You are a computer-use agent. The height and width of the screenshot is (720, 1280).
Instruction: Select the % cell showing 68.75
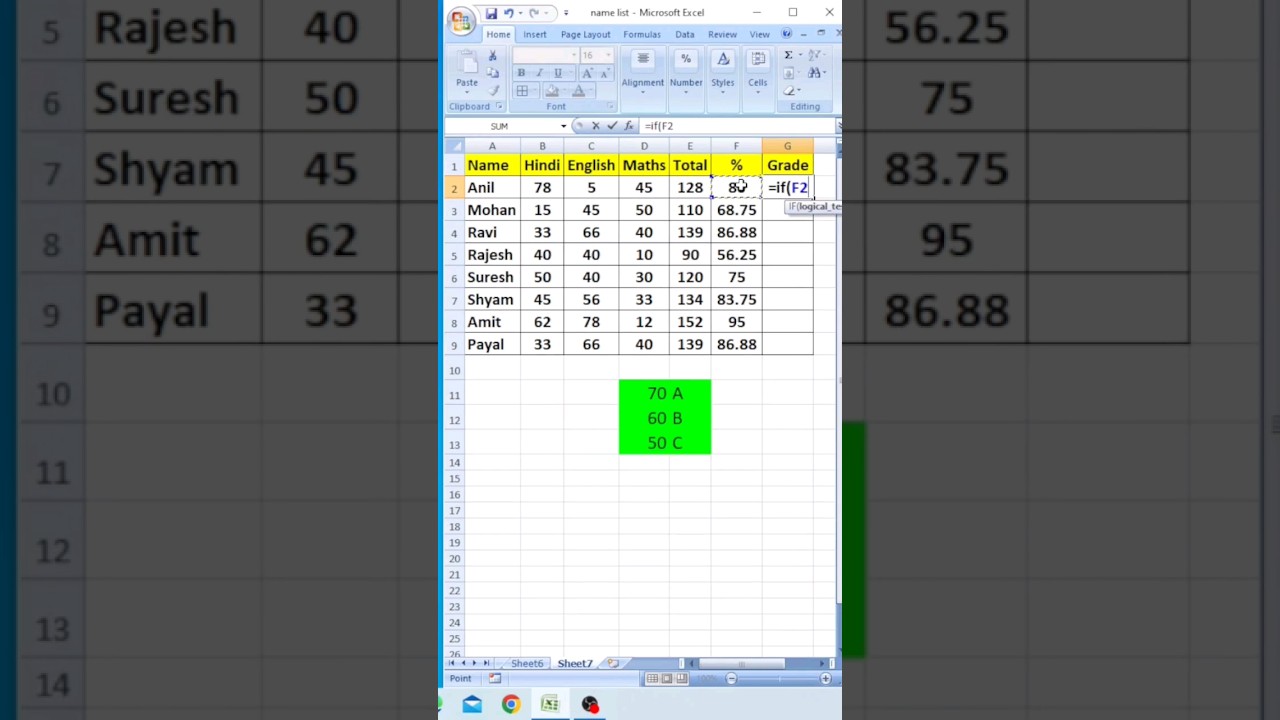pyautogui.click(x=736, y=210)
